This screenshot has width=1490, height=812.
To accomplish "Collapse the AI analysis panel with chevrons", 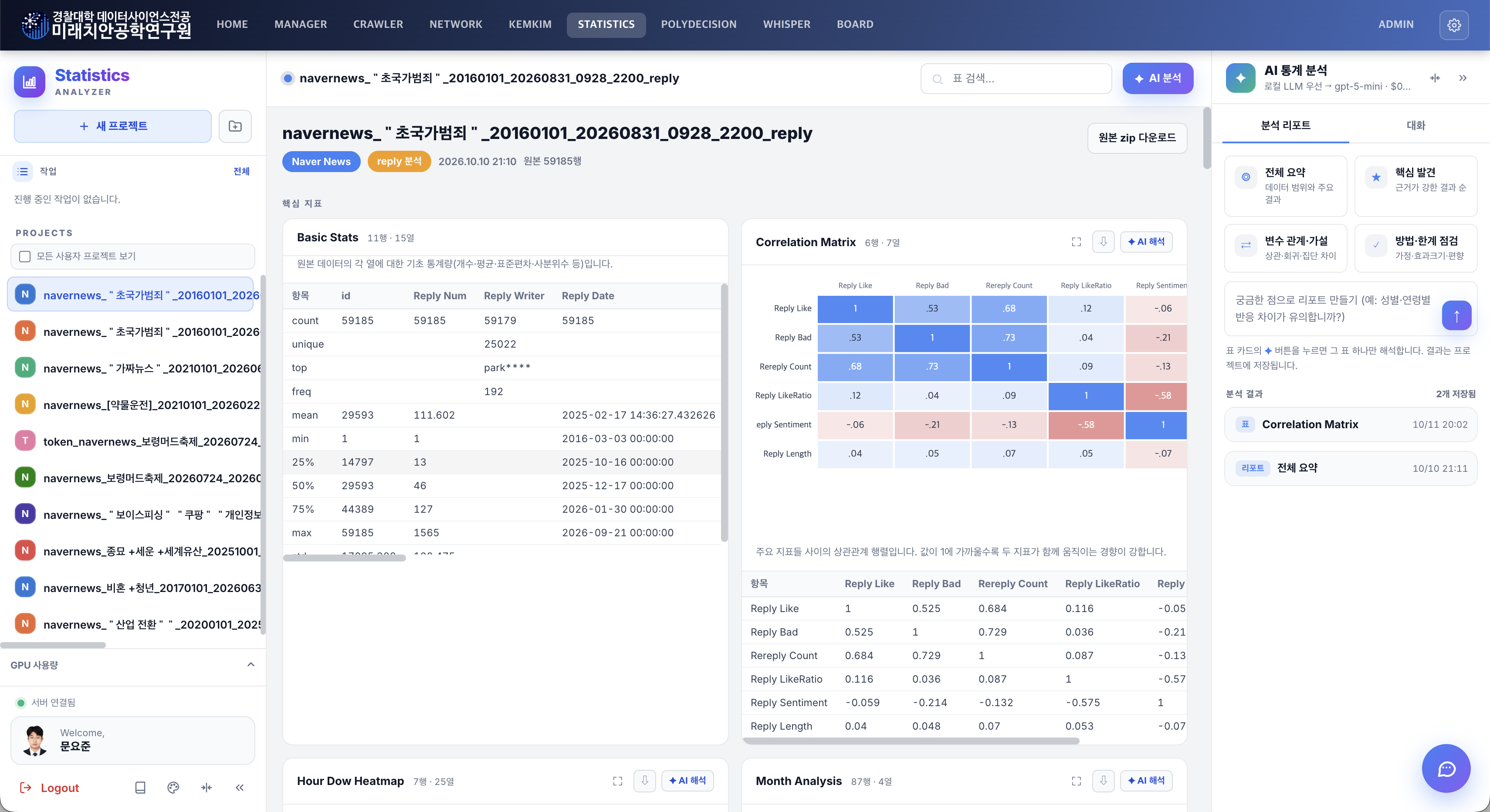I will click(1463, 78).
